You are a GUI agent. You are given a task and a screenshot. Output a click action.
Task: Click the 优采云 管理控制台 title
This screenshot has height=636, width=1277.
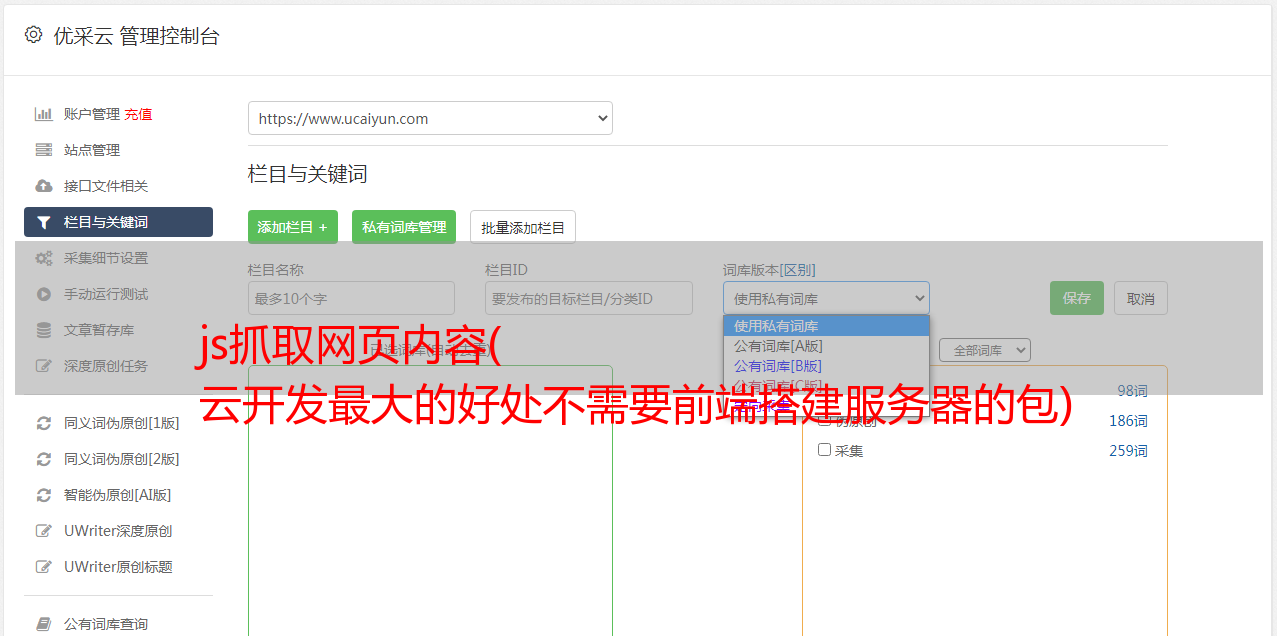136,36
